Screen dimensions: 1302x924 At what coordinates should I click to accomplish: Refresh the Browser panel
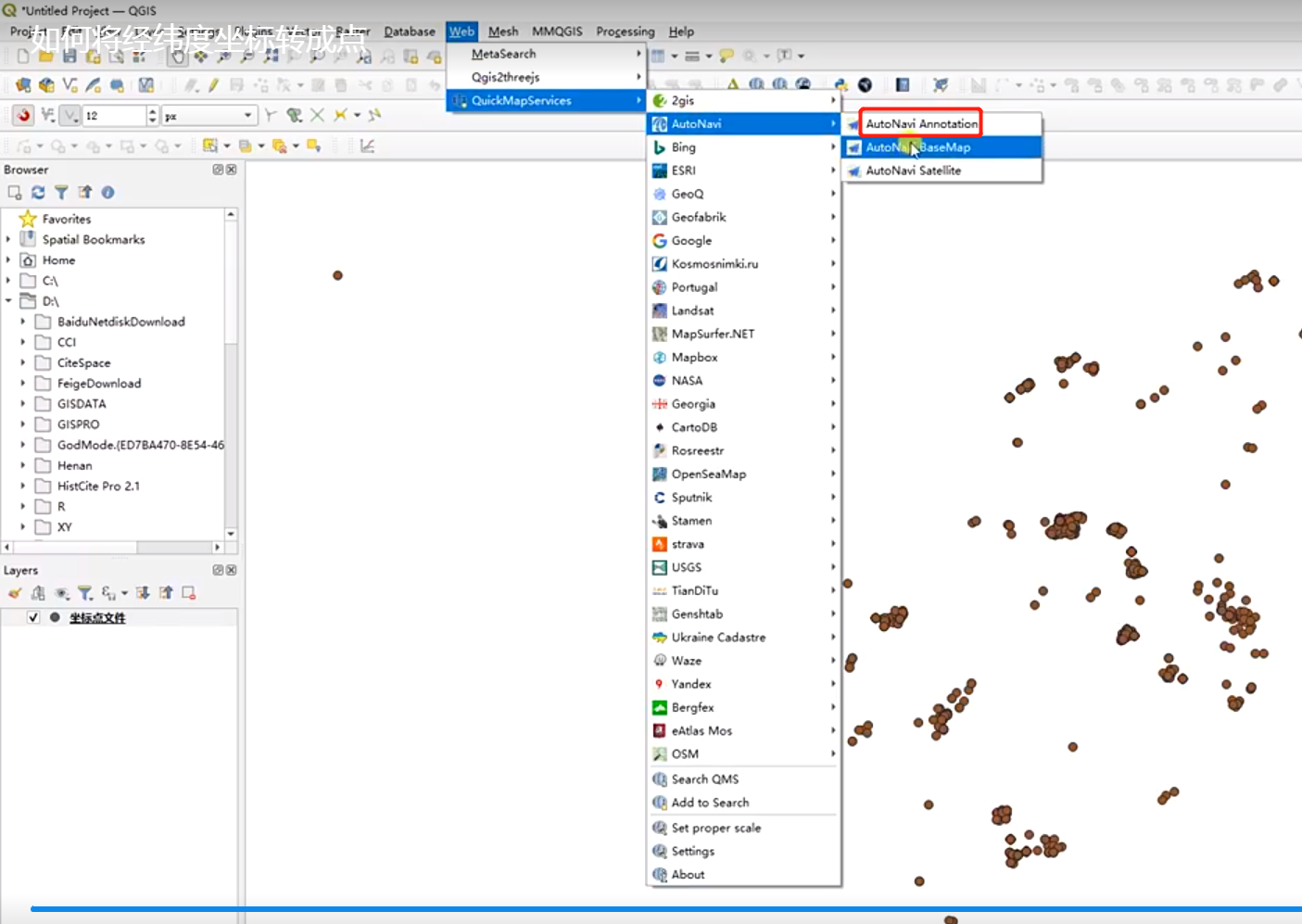click(38, 192)
